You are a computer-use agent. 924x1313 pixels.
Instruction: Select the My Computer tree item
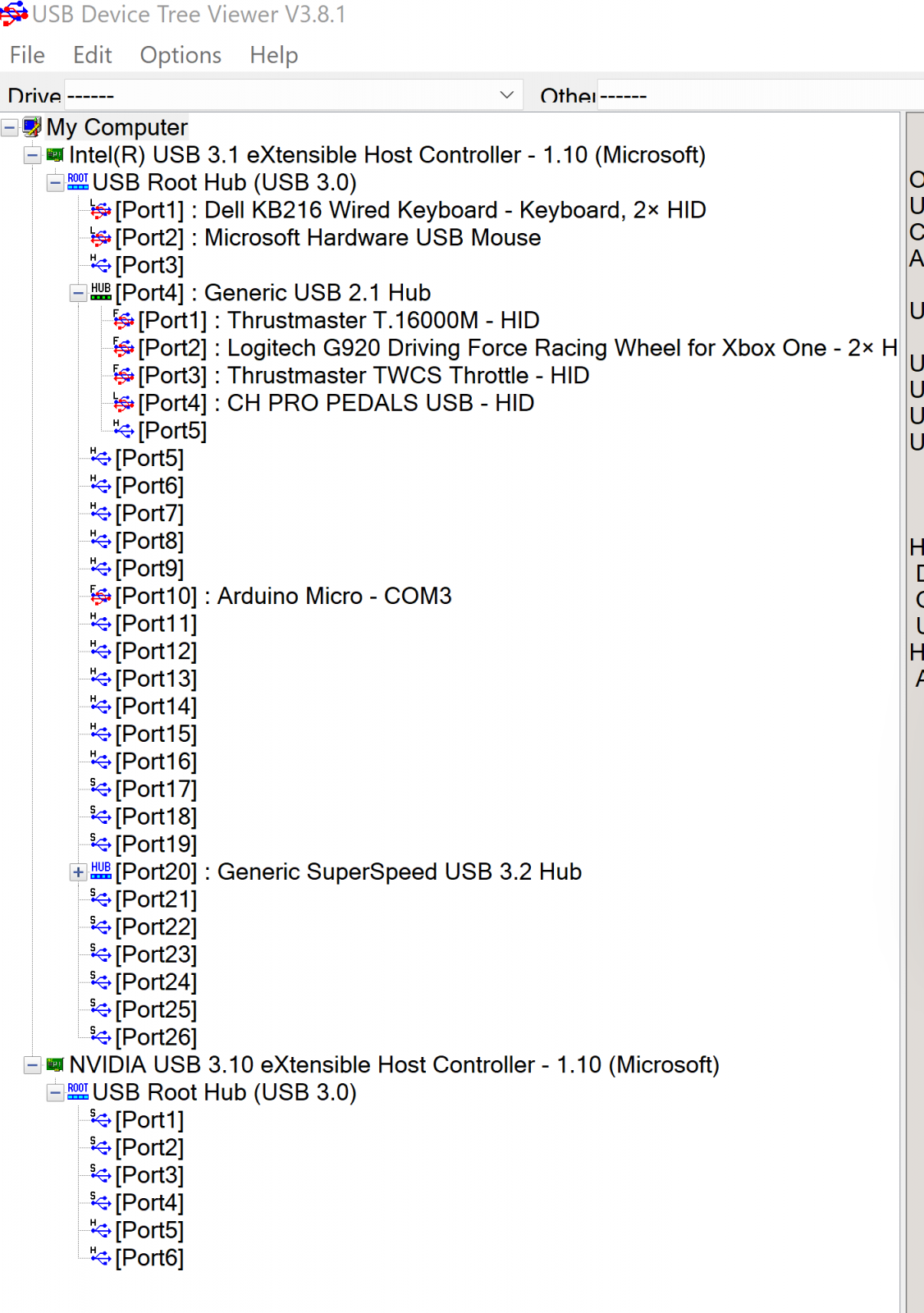[117, 127]
